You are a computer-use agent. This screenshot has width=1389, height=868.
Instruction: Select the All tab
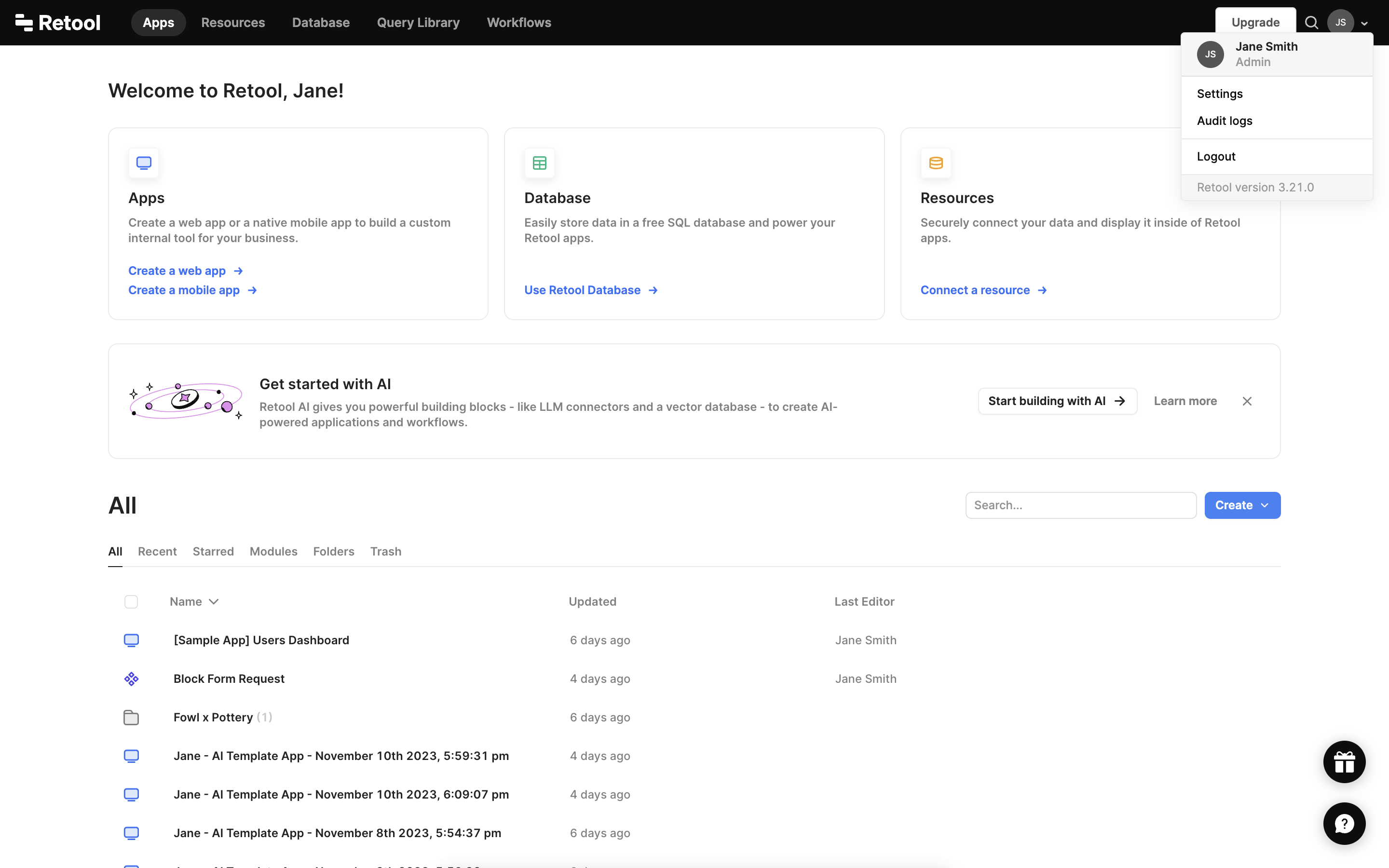point(115,551)
